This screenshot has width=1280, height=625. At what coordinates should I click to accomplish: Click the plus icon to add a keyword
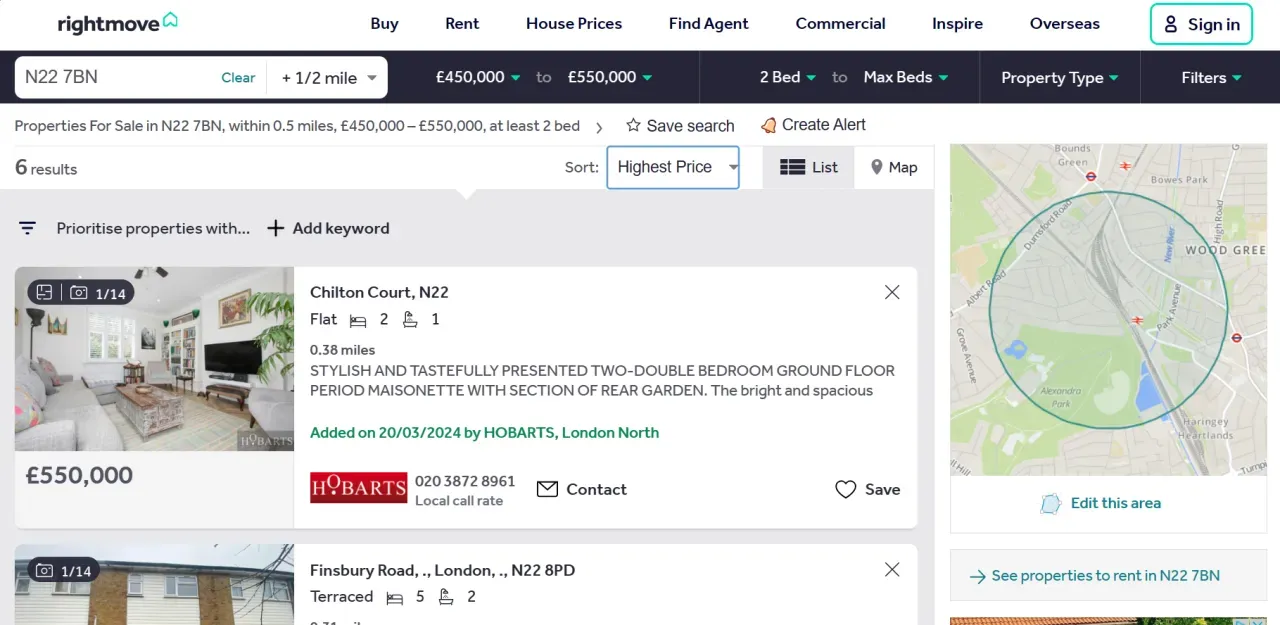(x=275, y=228)
